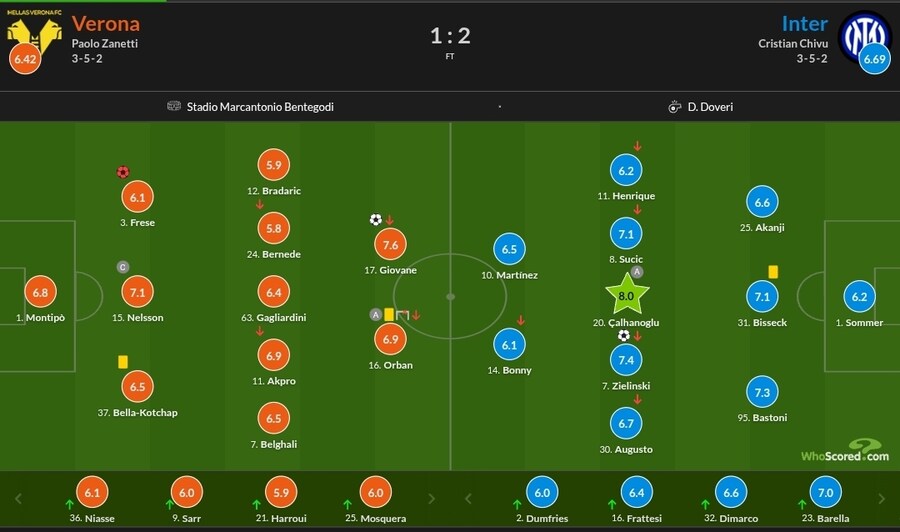This screenshot has width=900, height=532.
Task: Click the assist badge above Çalhanoglu's star
Action: (637, 271)
